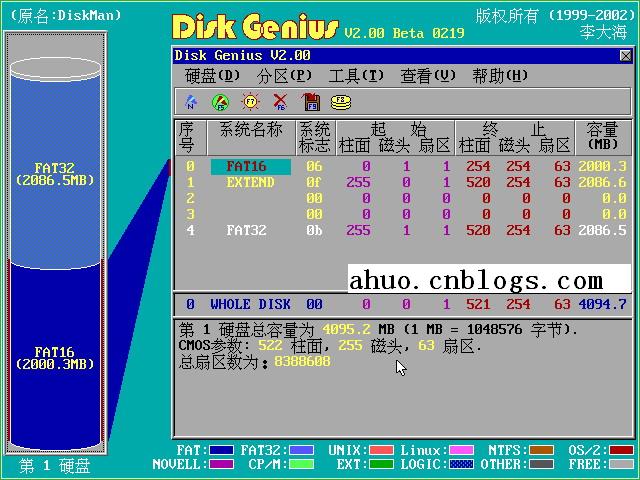The image size is (640, 480).
Task: Click the F6 delete partition red X icon
Action: pos(280,102)
